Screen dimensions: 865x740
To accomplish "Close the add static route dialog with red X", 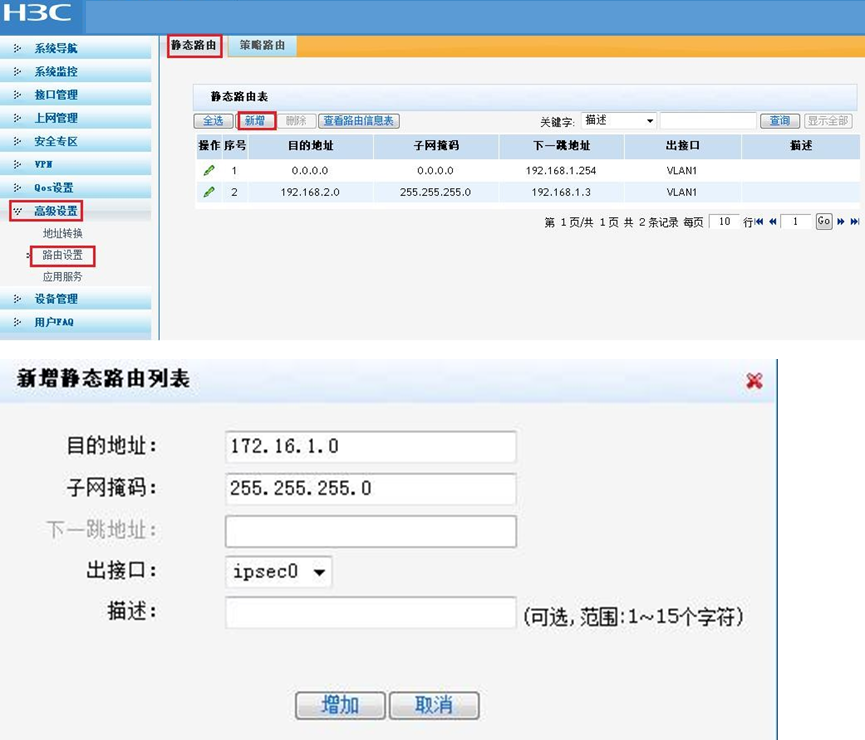I will click(x=754, y=380).
